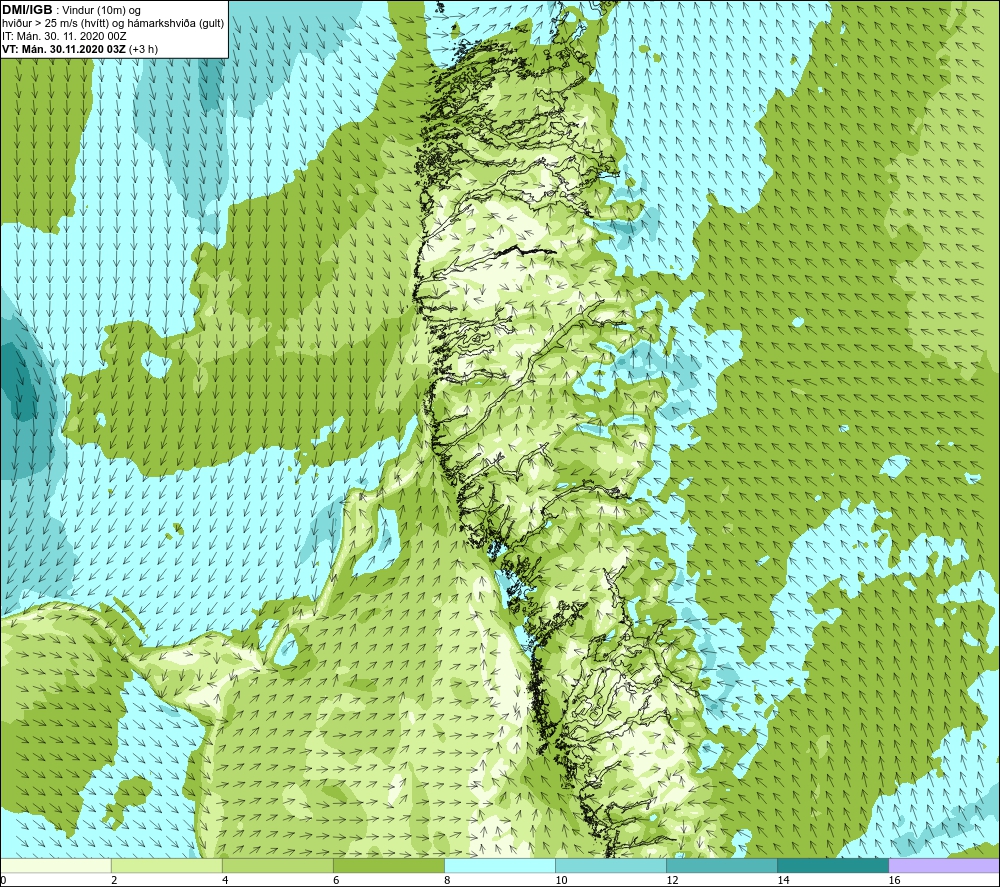Click the '14' scale label

783,881
